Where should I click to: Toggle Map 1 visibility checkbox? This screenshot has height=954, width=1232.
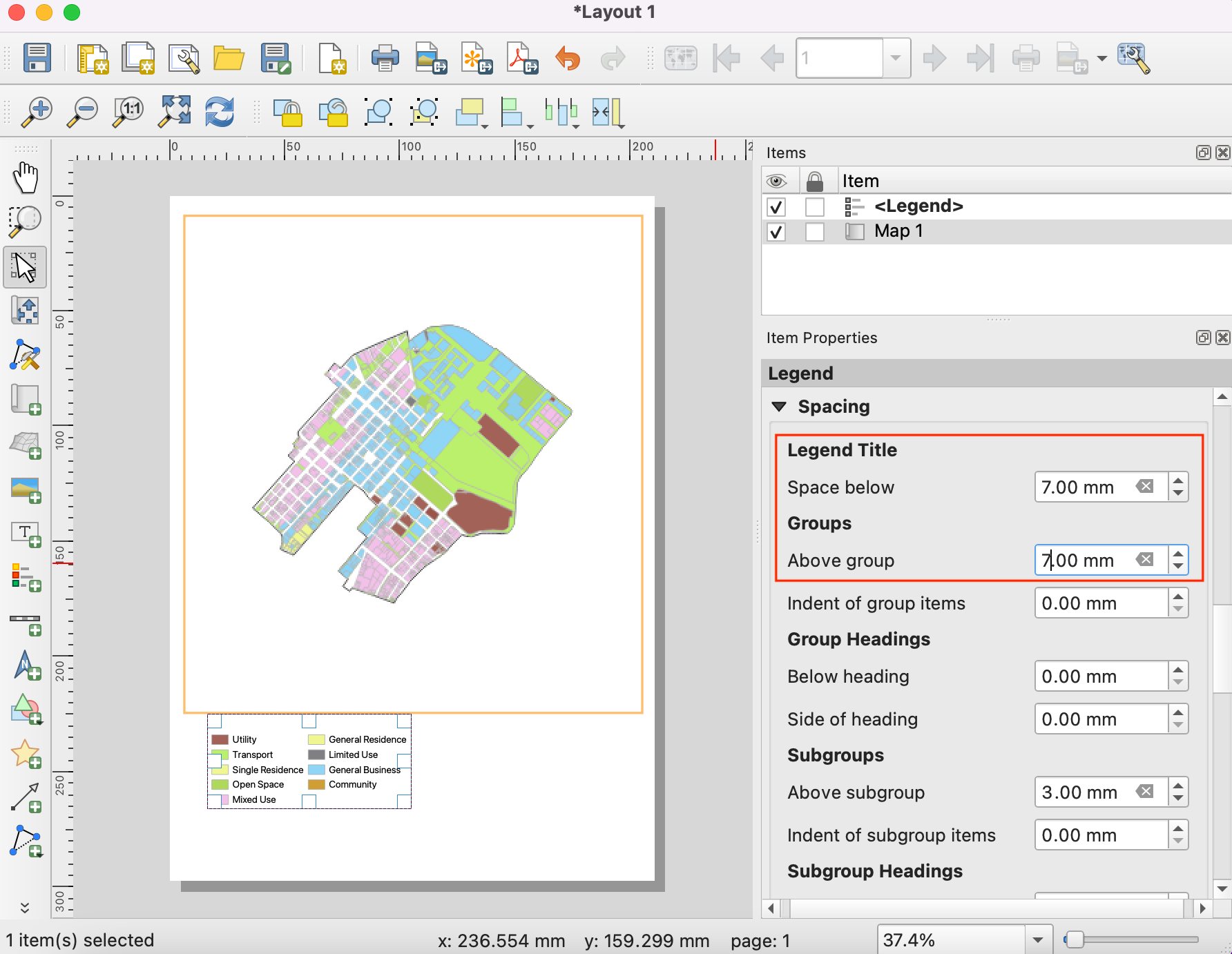[776, 231]
